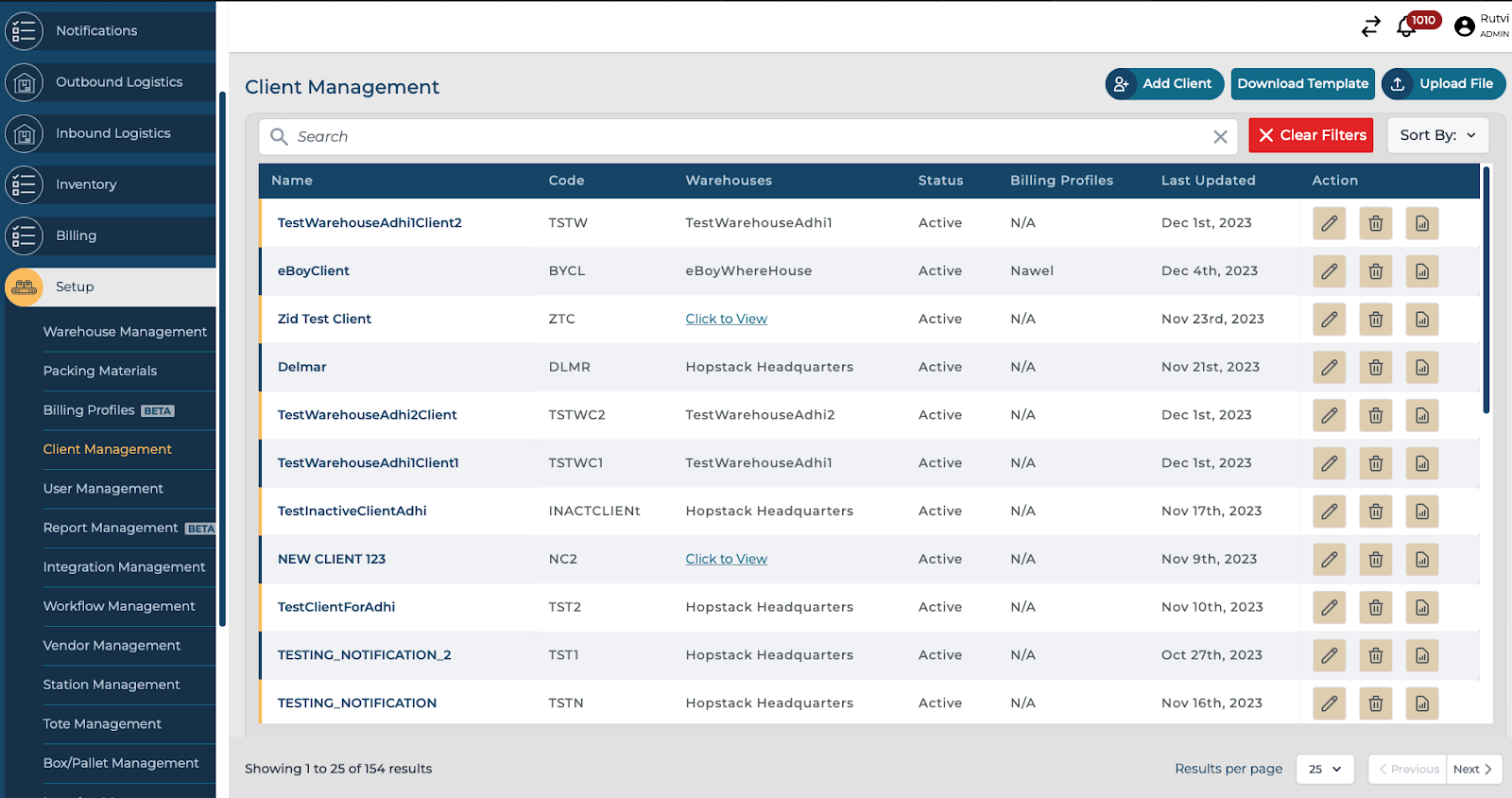Image resolution: width=1512 pixels, height=798 pixels.
Task: Select Billing Profiles in the Setup menu
Action: 89,410
